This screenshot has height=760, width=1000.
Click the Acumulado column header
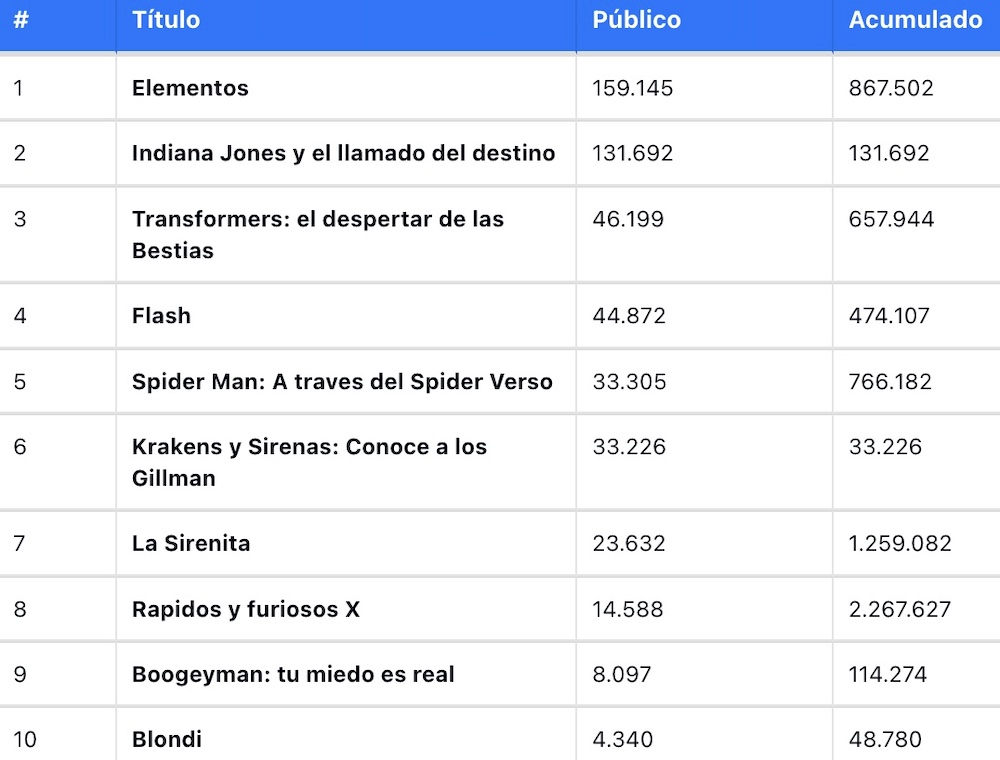[x=915, y=20]
